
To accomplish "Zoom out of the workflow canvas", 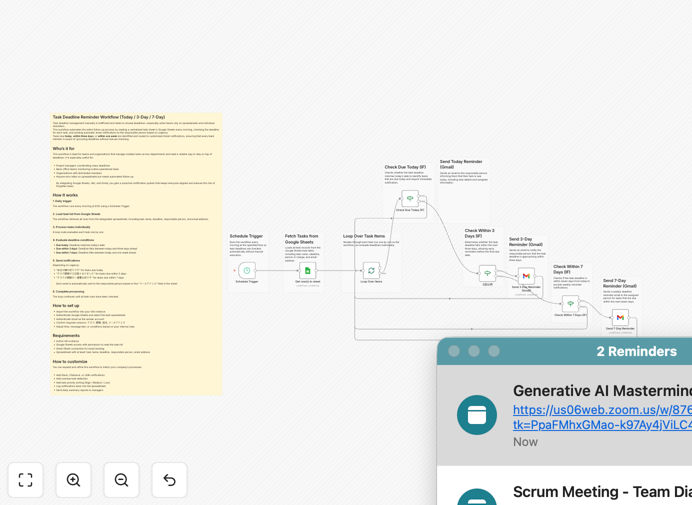I will (x=121, y=480).
